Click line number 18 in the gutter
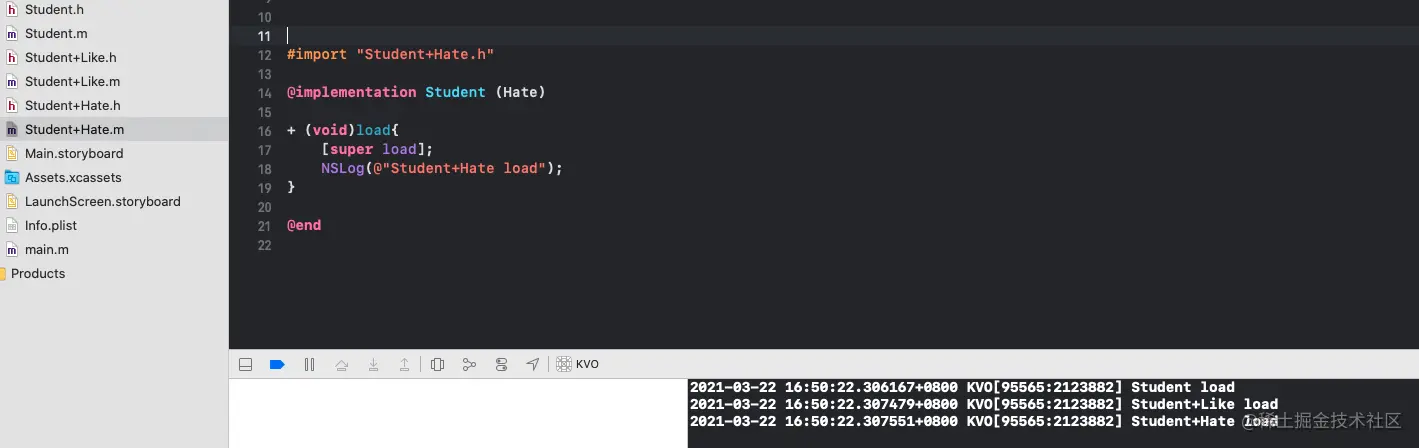This screenshot has height=448, width=1419. pos(264,169)
